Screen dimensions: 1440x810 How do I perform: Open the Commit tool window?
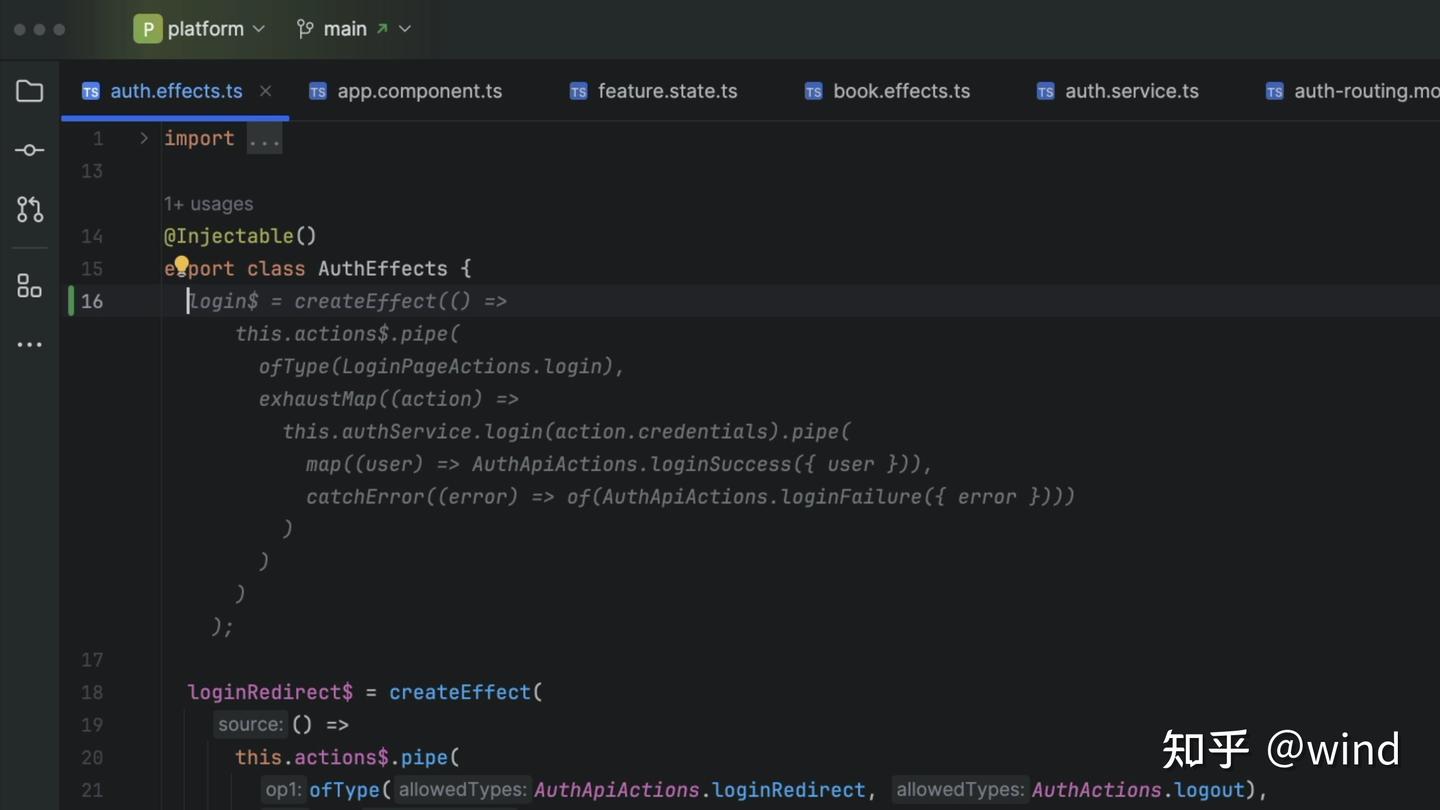pos(29,149)
